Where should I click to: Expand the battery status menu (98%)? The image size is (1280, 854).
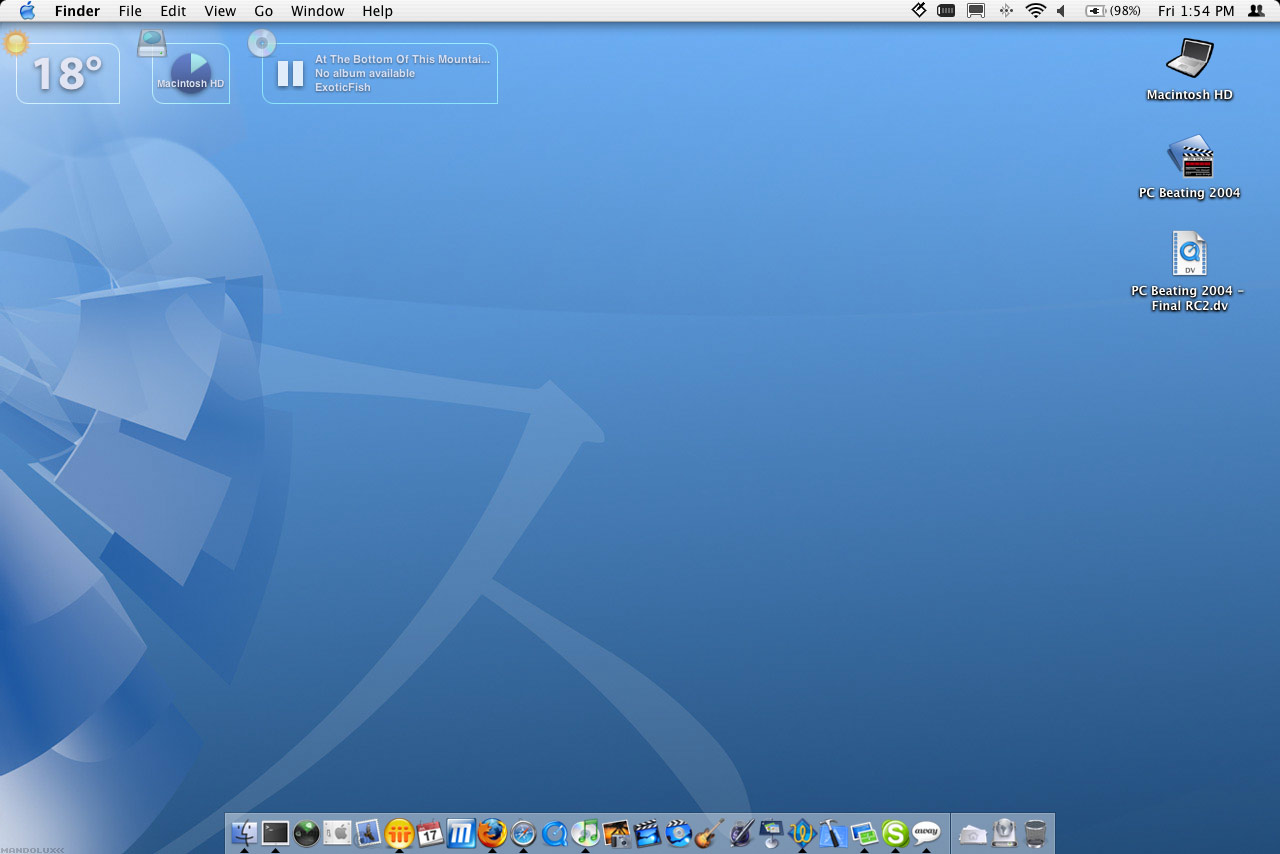click(1113, 11)
